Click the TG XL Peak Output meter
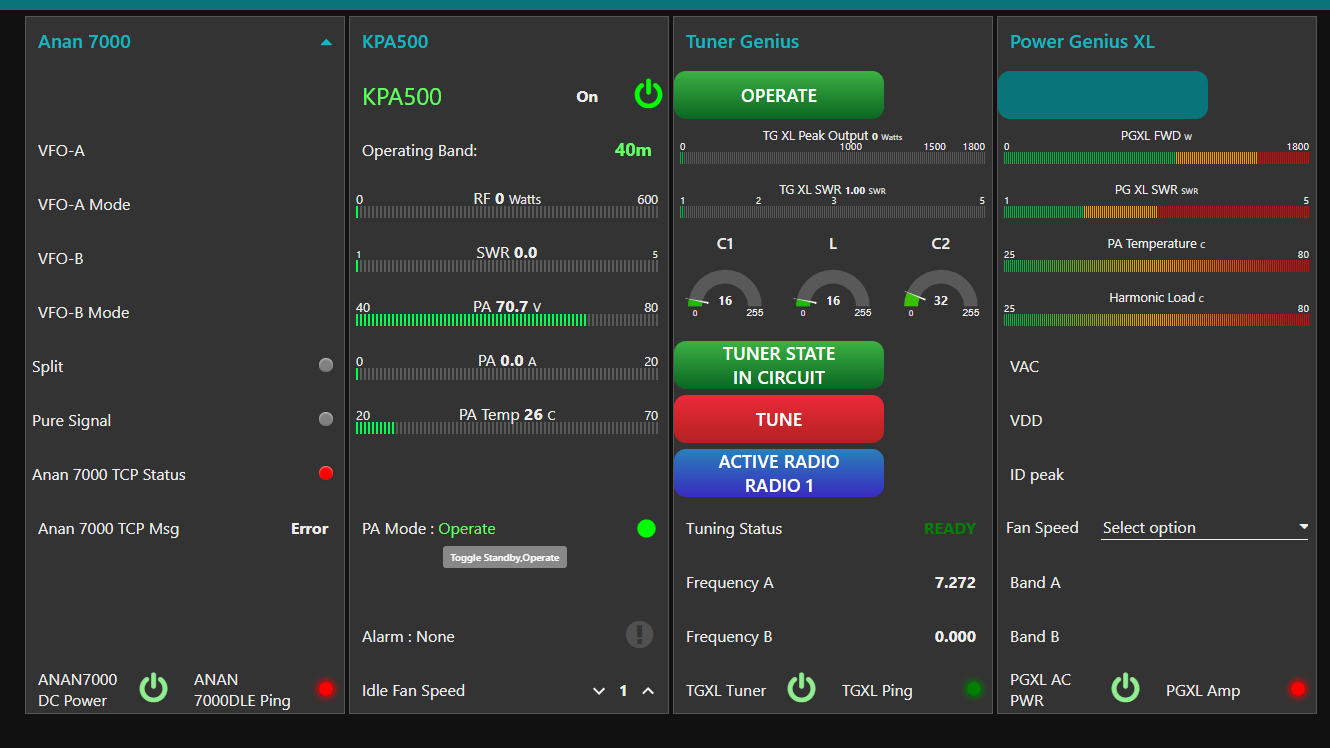 pyautogui.click(x=832, y=157)
